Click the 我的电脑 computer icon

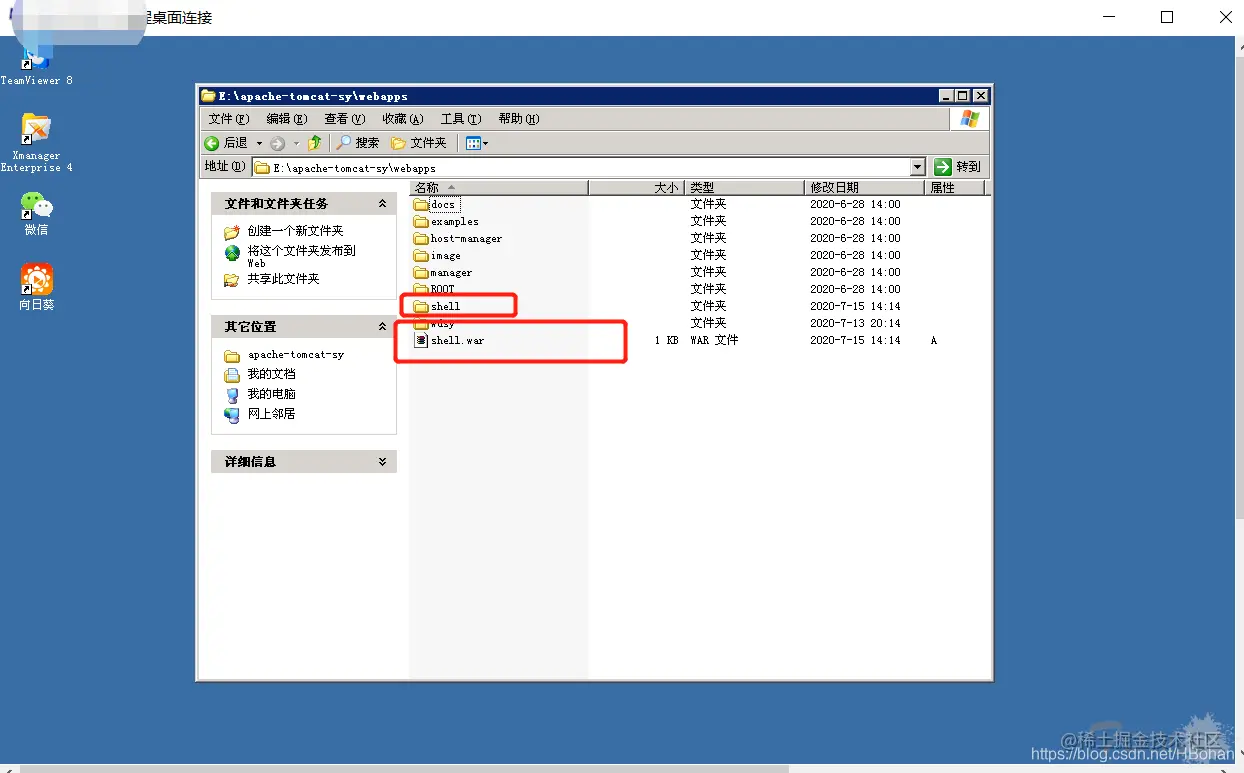click(232, 394)
